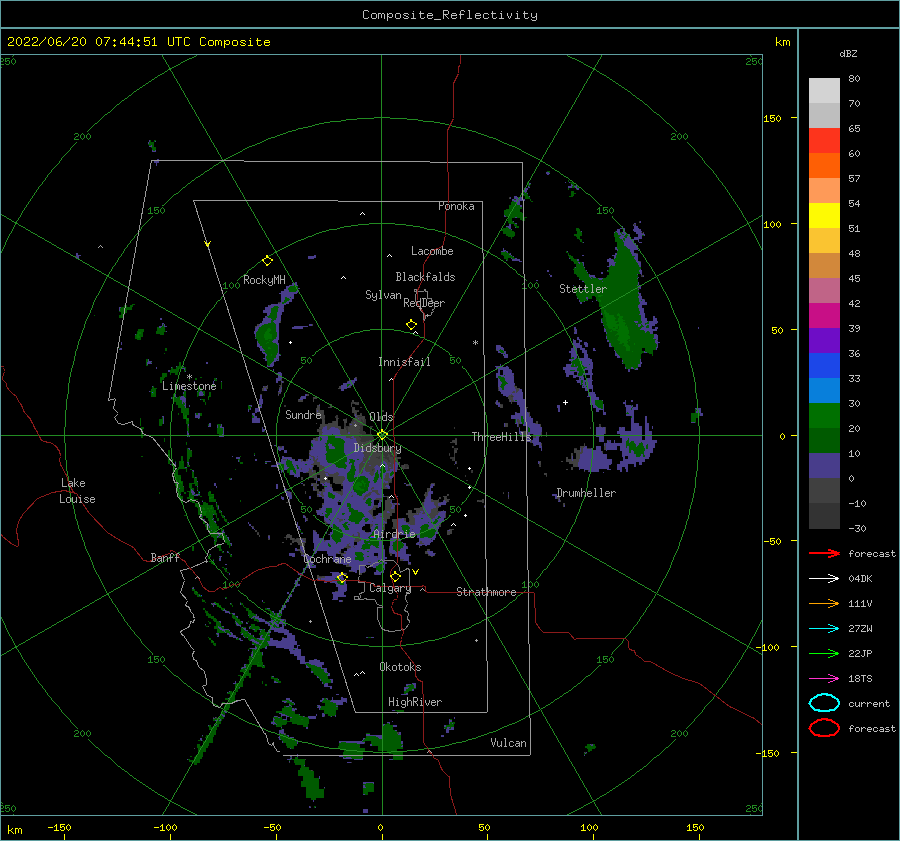Click the Banff label
This screenshot has width=900, height=841.
[x=165, y=557]
